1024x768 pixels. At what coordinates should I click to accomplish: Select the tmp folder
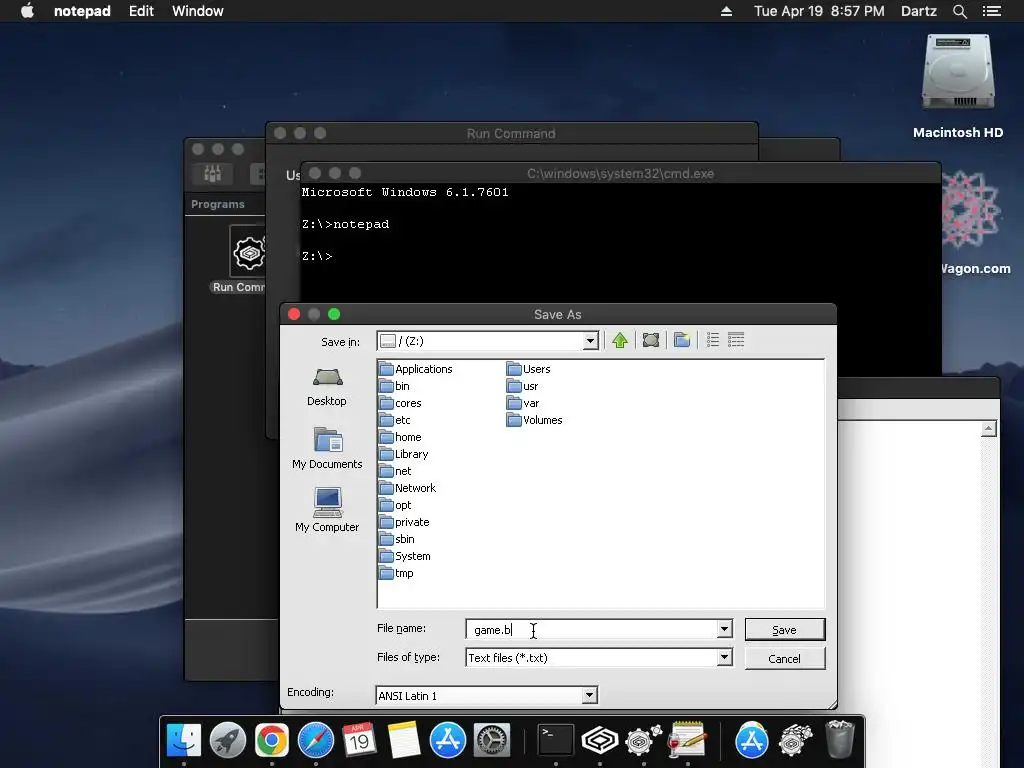tap(397, 573)
